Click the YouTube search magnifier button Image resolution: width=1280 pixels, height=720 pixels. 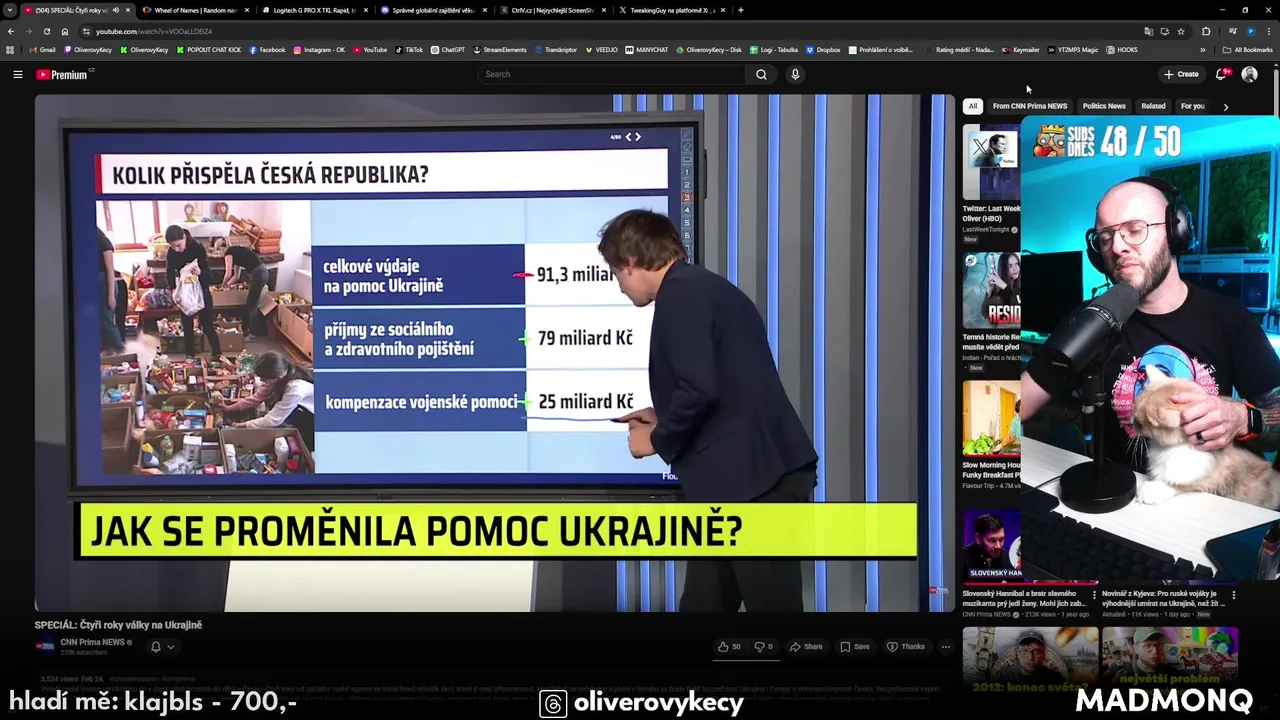pos(761,74)
